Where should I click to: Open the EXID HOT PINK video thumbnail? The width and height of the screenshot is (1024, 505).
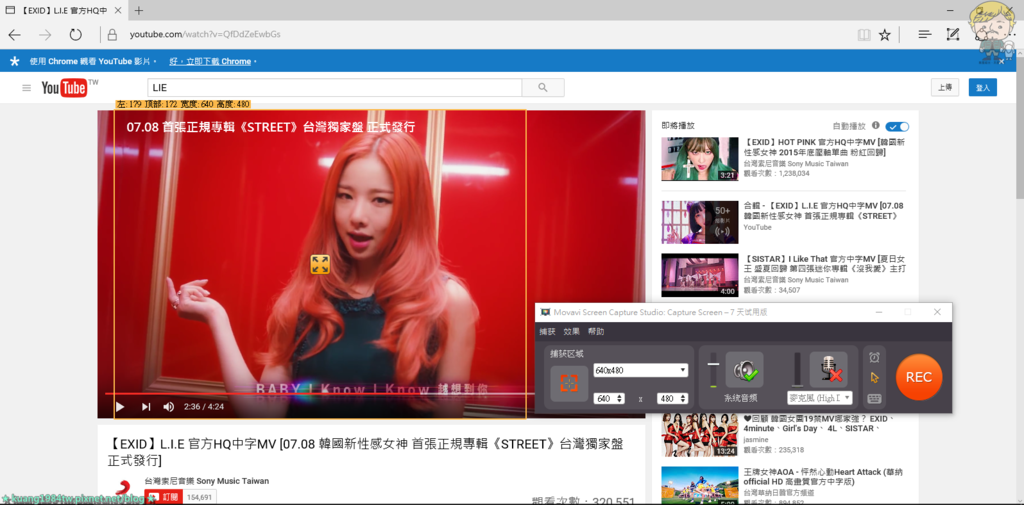click(x=699, y=159)
